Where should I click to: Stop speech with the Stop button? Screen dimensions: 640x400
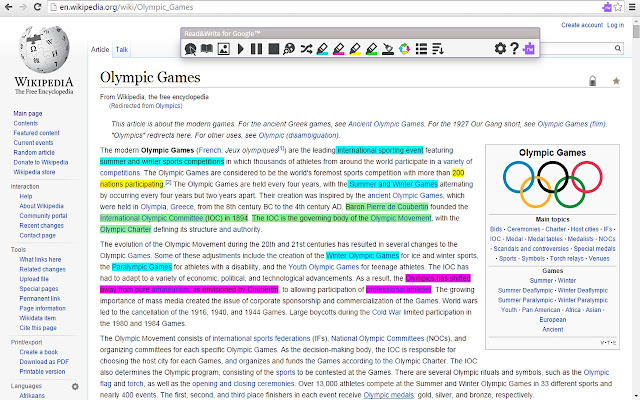[273, 49]
